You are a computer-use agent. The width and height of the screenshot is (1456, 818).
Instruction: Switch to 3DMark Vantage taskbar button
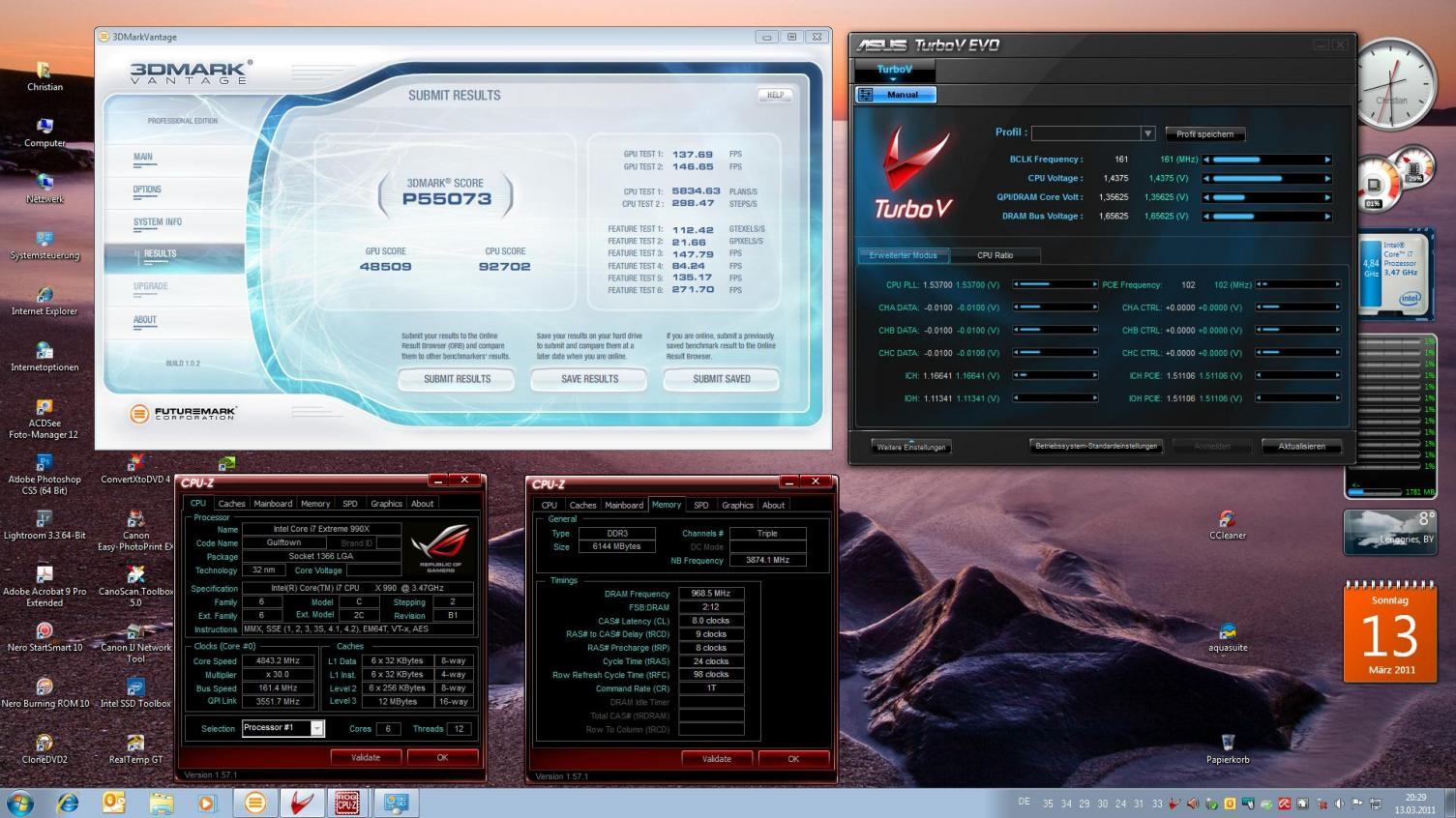click(254, 803)
